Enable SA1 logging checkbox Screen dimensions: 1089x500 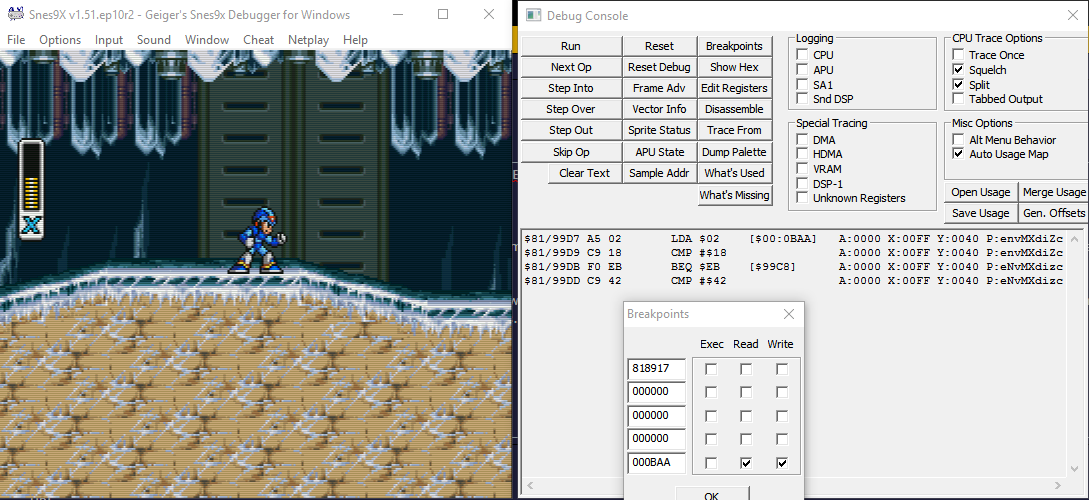tap(802, 85)
